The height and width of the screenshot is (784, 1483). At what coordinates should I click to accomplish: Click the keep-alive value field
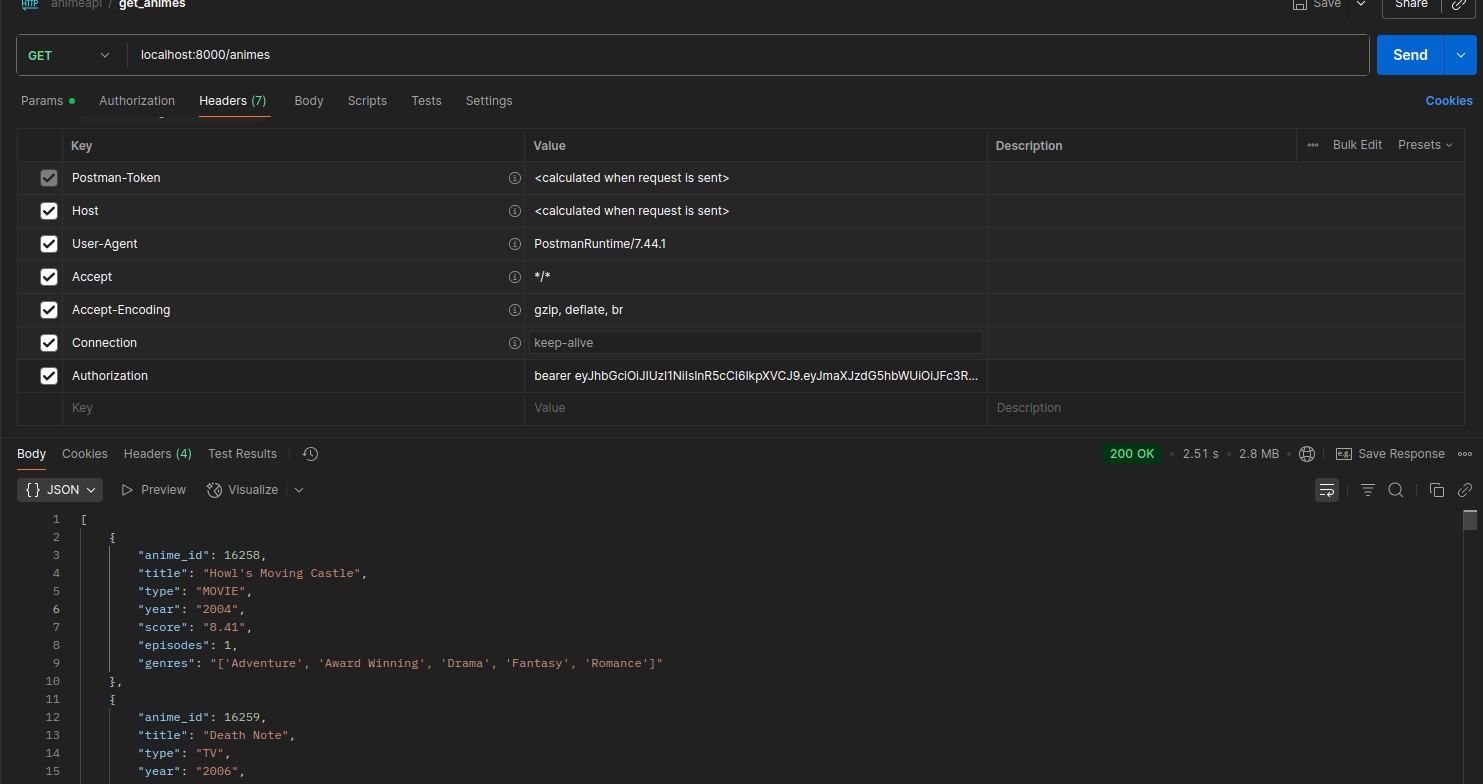coord(756,343)
